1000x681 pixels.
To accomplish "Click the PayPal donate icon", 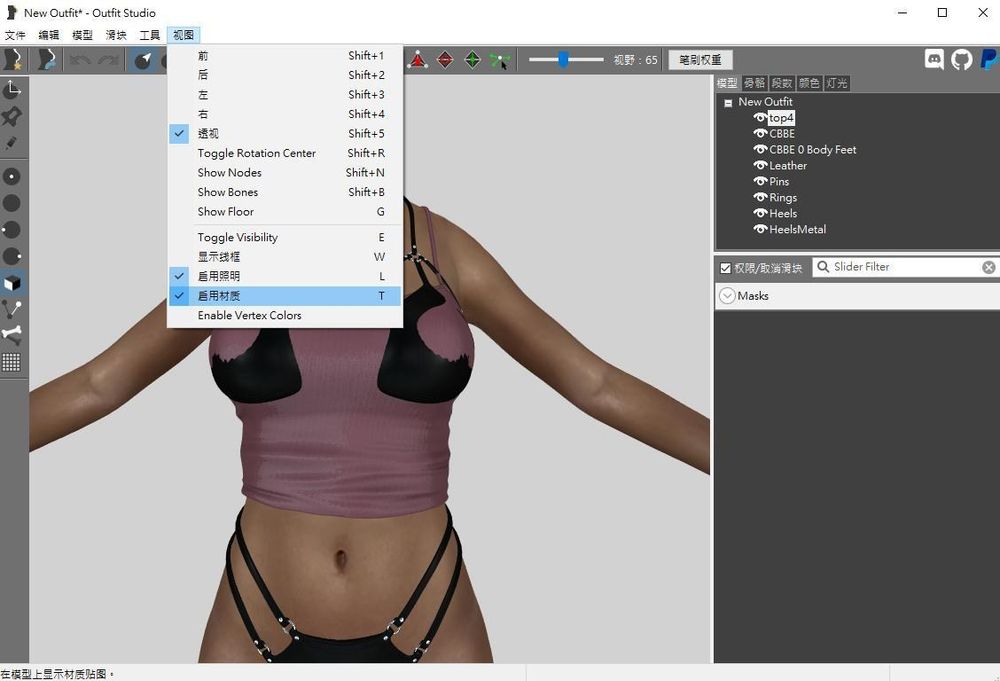I will point(988,60).
